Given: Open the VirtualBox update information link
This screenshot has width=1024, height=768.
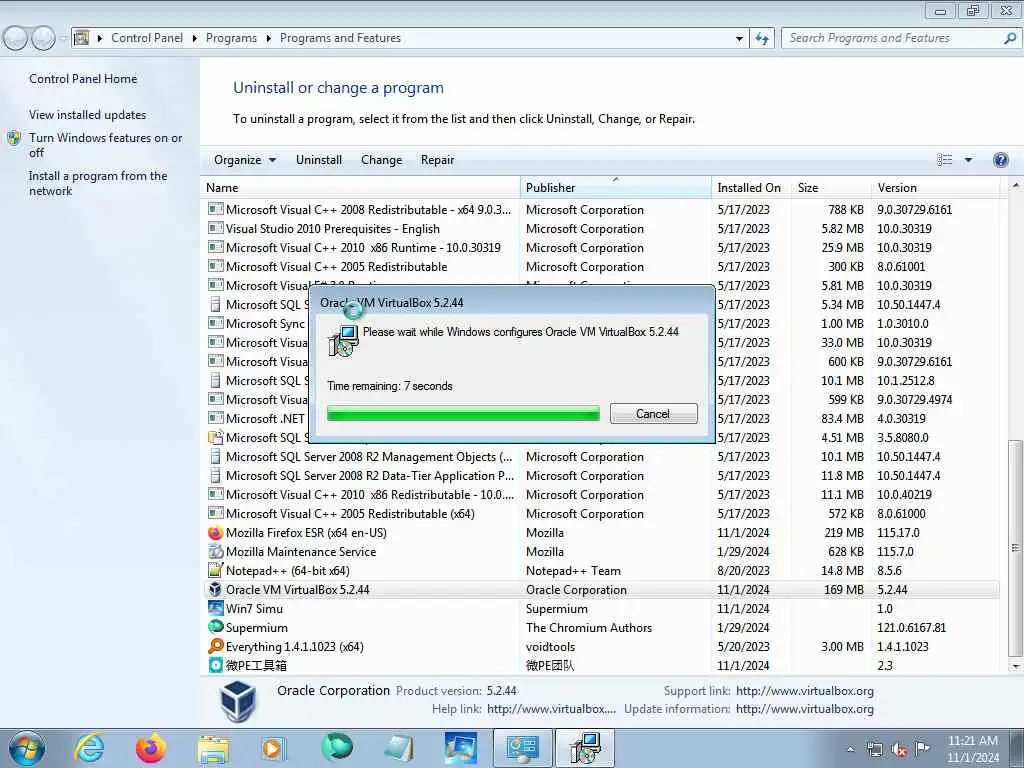Looking at the screenshot, I should pos(805,709).
